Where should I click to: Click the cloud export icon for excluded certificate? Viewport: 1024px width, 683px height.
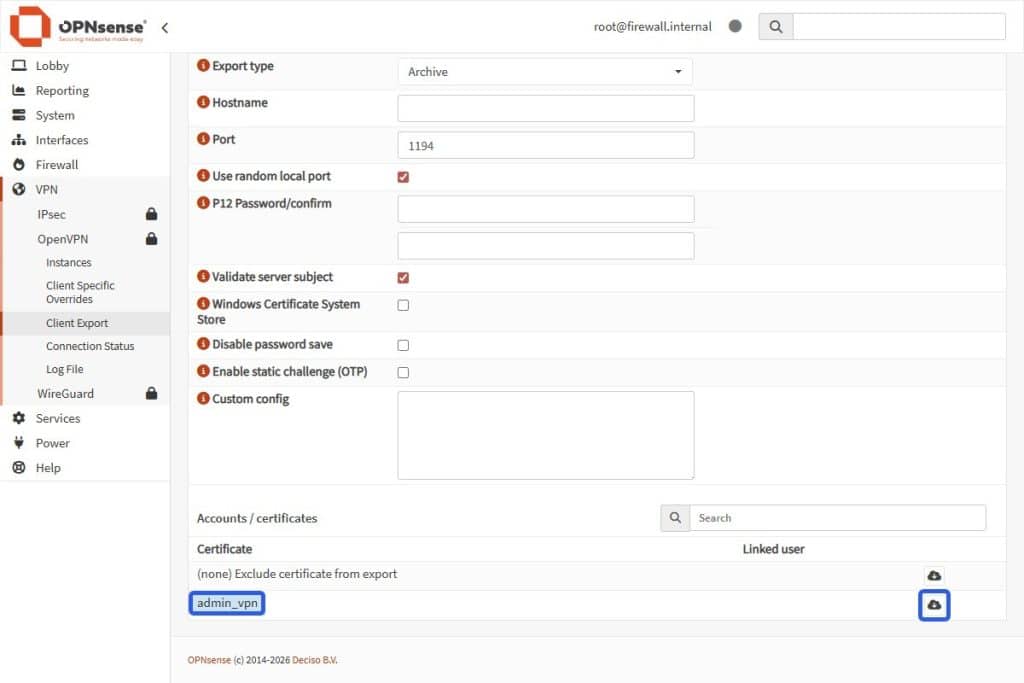(x=933, y=574)
